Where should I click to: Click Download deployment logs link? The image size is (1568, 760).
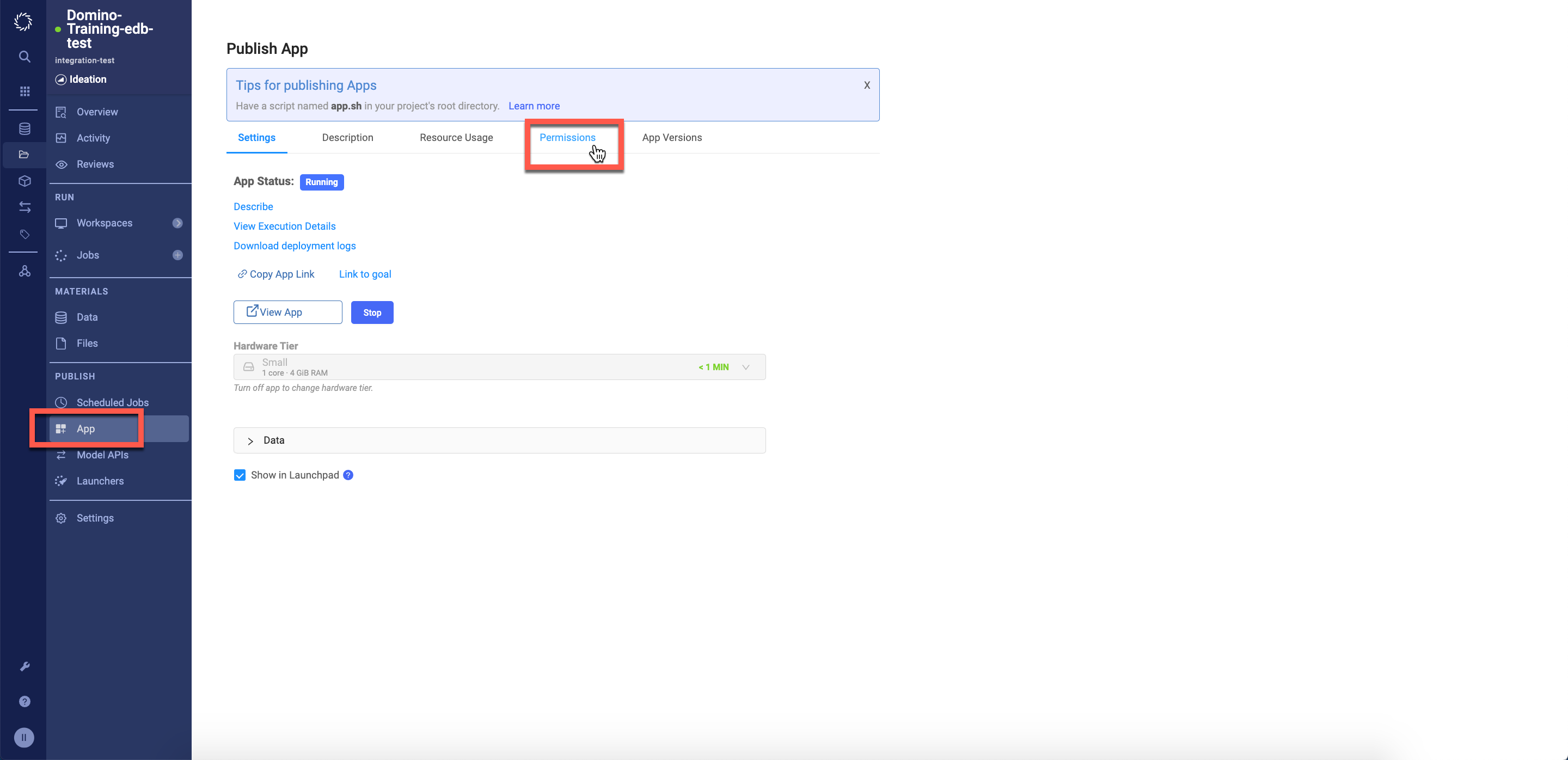coord(295,246)
